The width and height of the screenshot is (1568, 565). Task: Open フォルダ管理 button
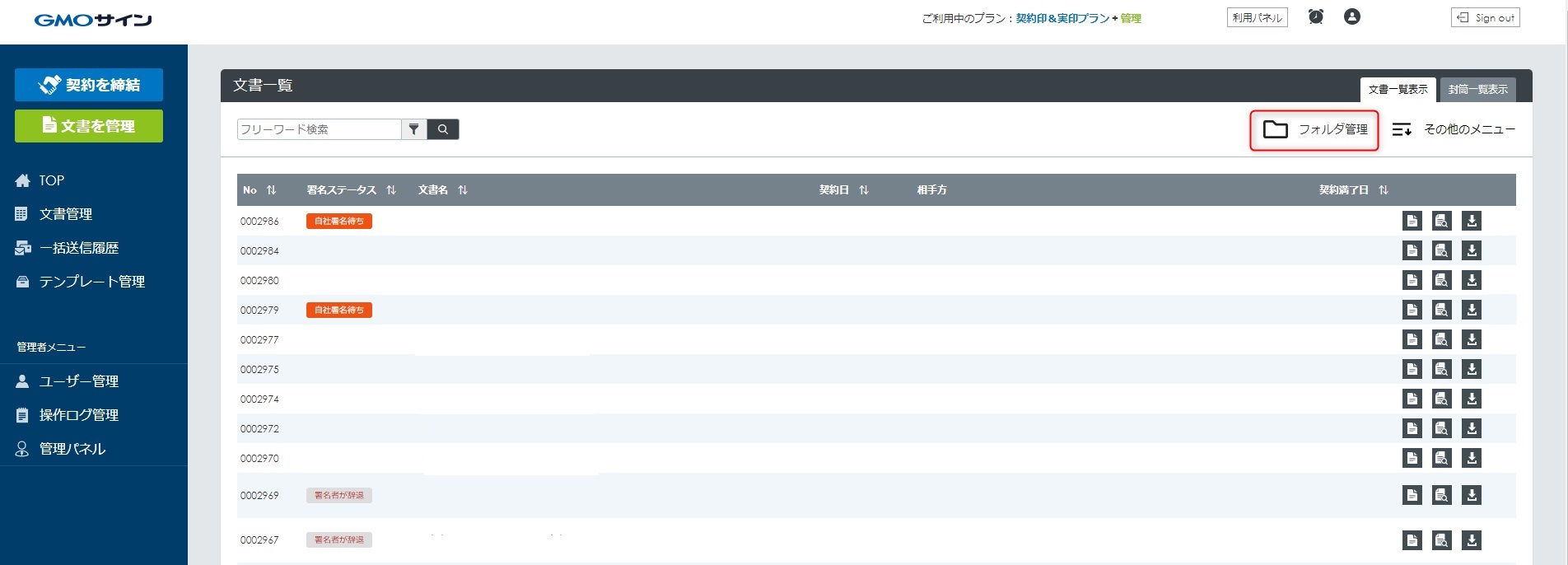(1314, 130)
